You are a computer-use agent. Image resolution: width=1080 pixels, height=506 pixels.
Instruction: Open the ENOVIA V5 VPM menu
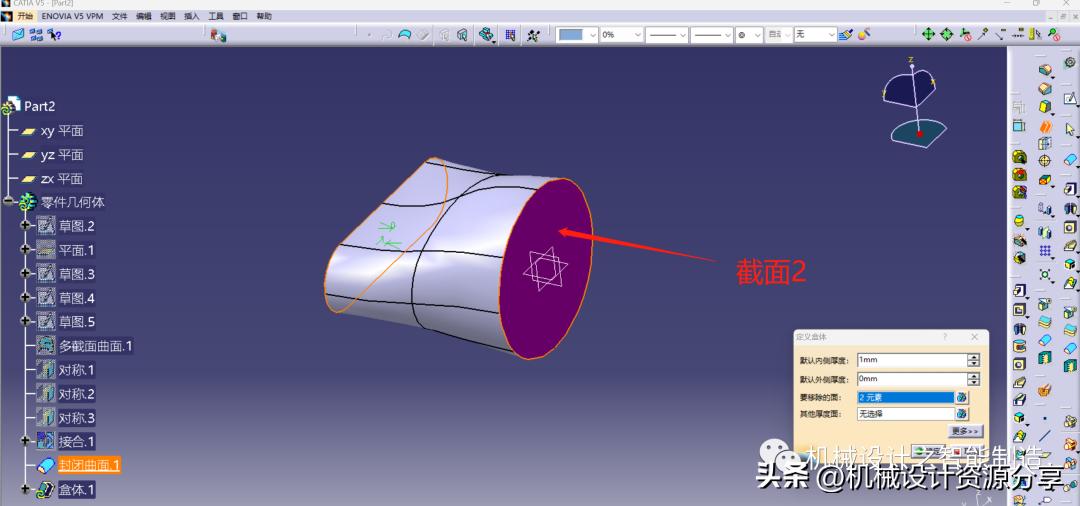point(72,16)
